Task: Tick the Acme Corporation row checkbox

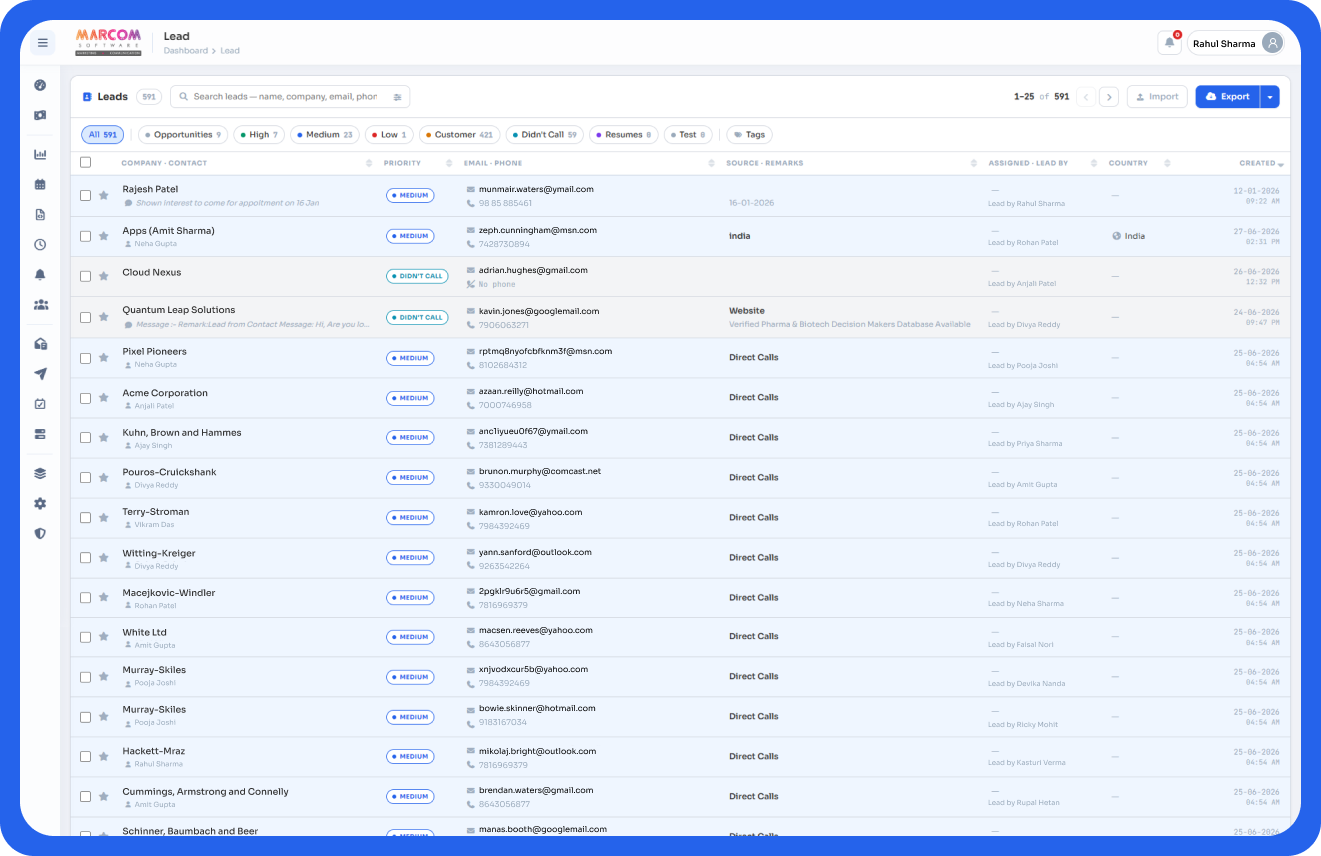Action: 86,398
